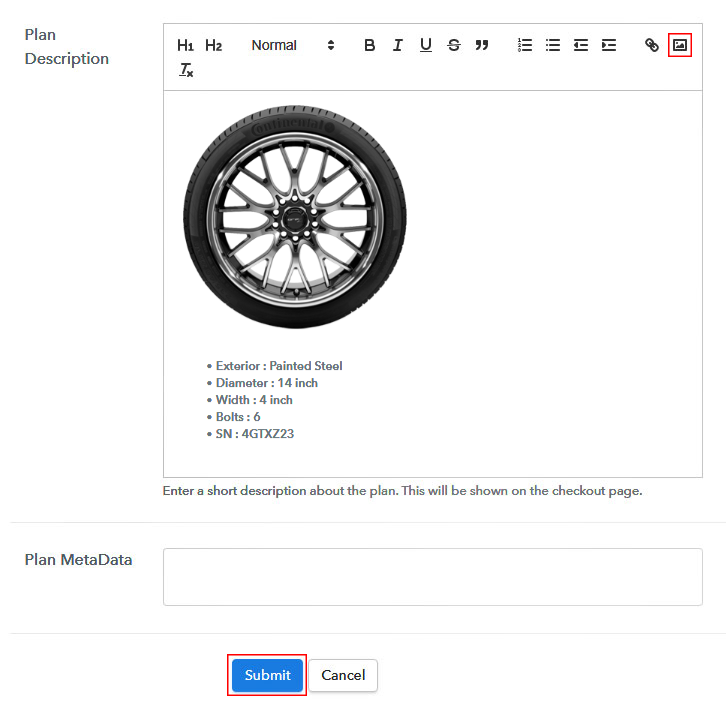Click the 'Bolts : 6' line

(238, 417)
